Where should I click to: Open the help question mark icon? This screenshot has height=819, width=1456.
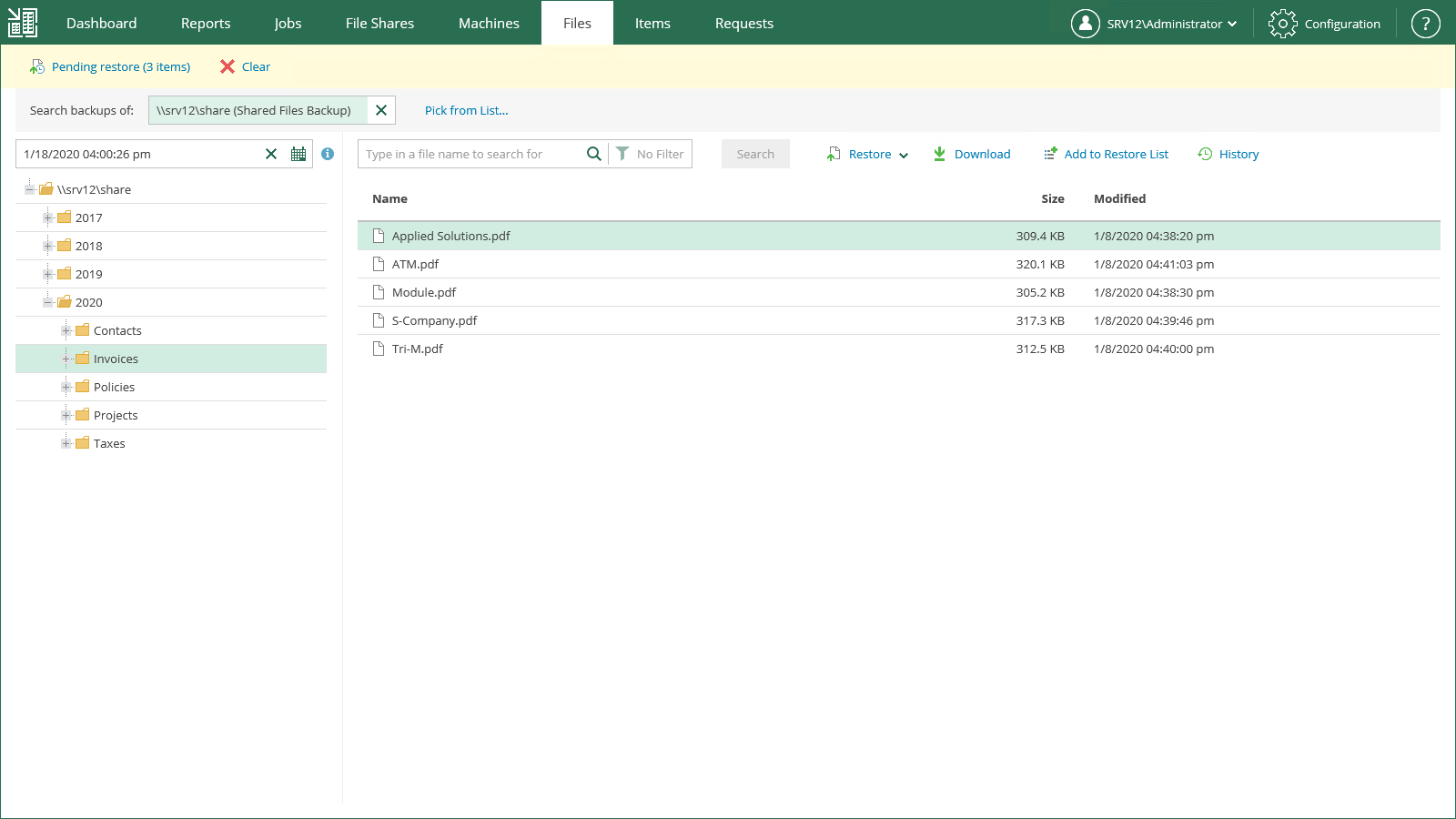pos(1425,24)
